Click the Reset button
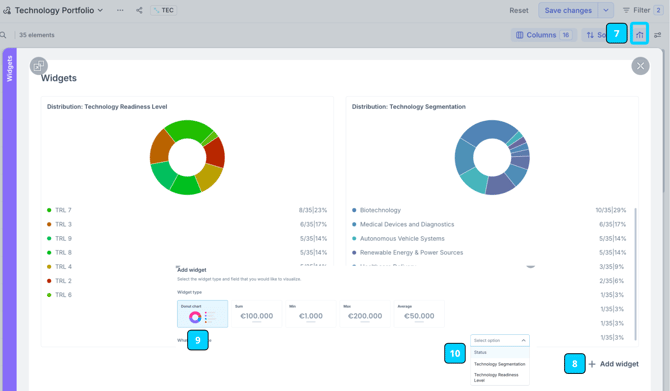670x391 pixels. click(519, 10)
